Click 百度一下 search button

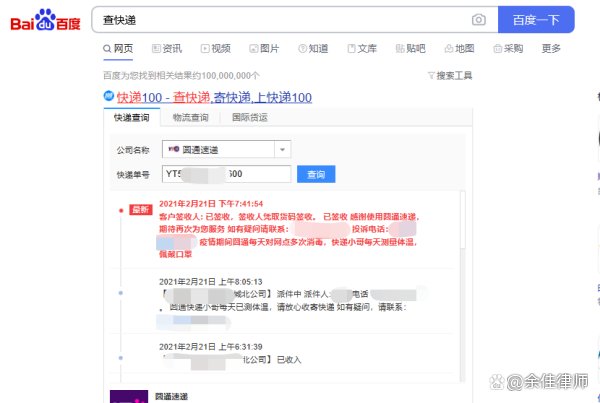536,20
